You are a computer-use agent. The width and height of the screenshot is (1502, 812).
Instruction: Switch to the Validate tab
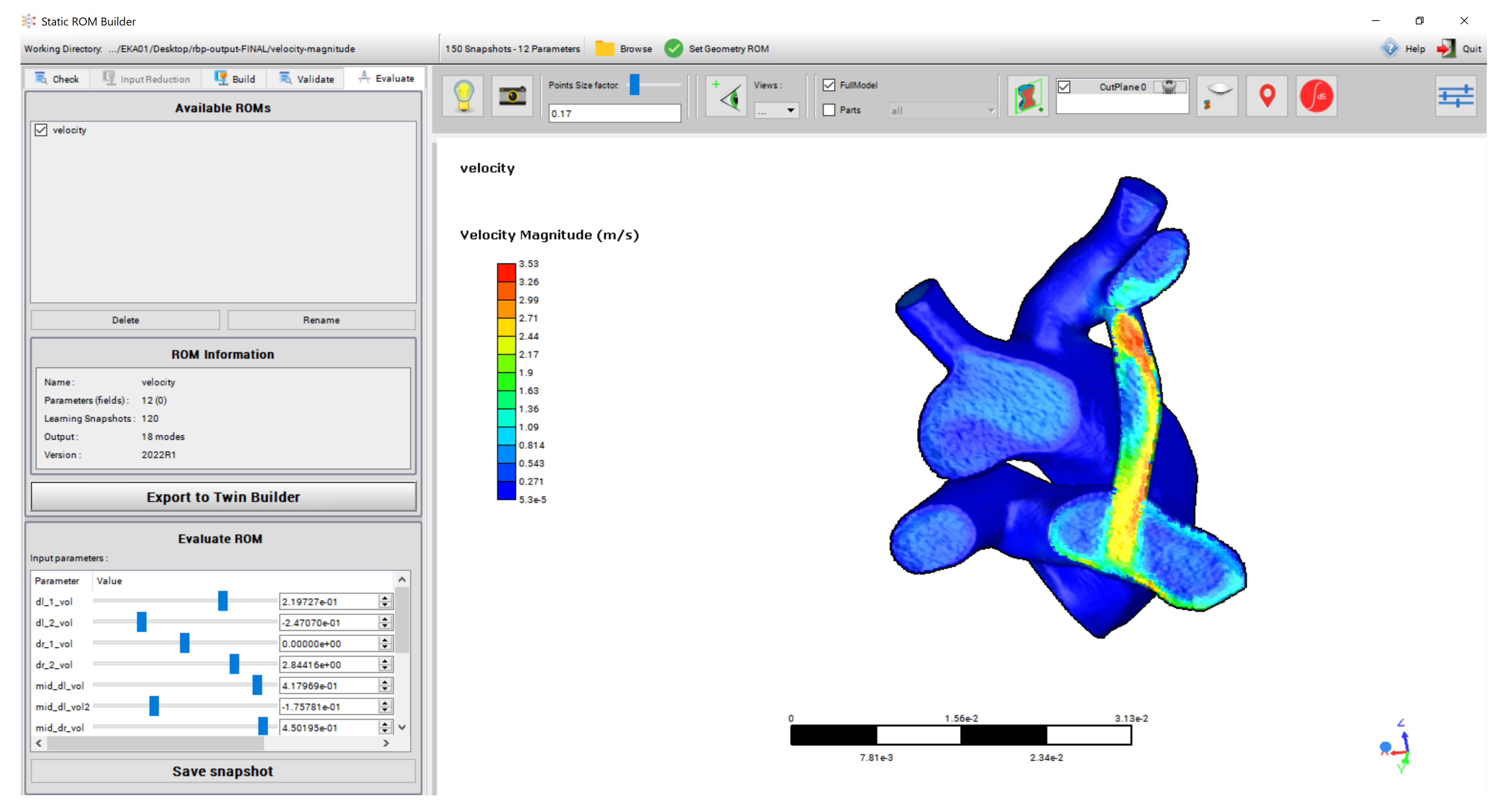point(307,79)
